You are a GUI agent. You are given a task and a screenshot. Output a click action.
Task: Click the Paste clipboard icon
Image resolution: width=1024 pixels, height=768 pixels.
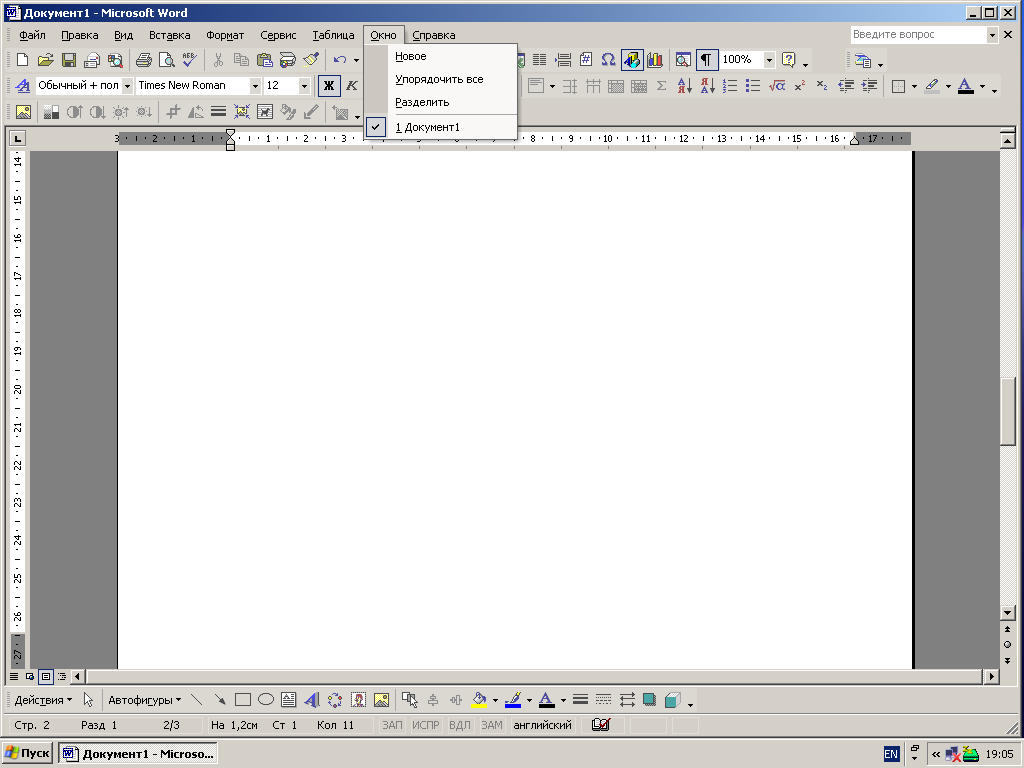[264, 60]
